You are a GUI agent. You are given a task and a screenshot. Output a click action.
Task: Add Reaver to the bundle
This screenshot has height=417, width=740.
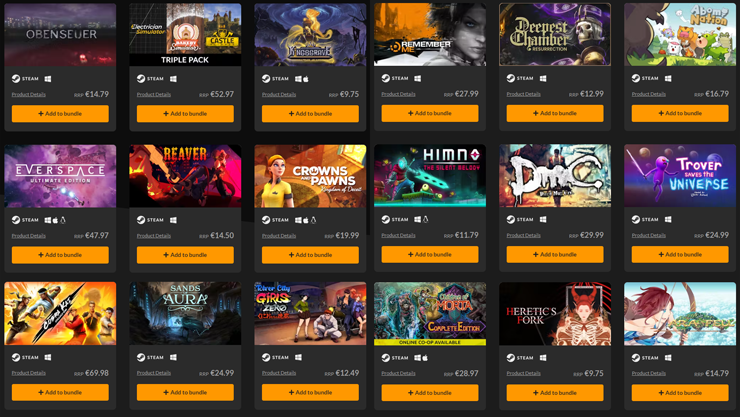(185, 255)
